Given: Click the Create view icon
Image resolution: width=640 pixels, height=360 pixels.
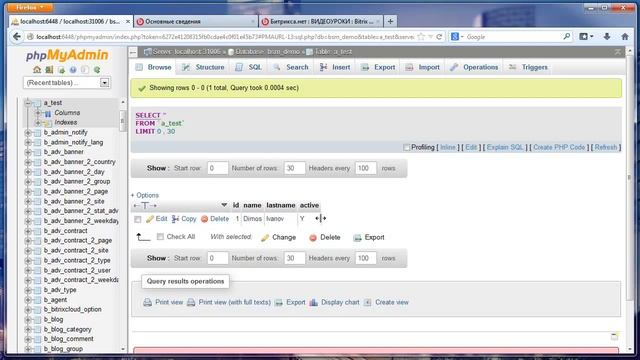Looking at the screenshot, I should coord(367,302).
